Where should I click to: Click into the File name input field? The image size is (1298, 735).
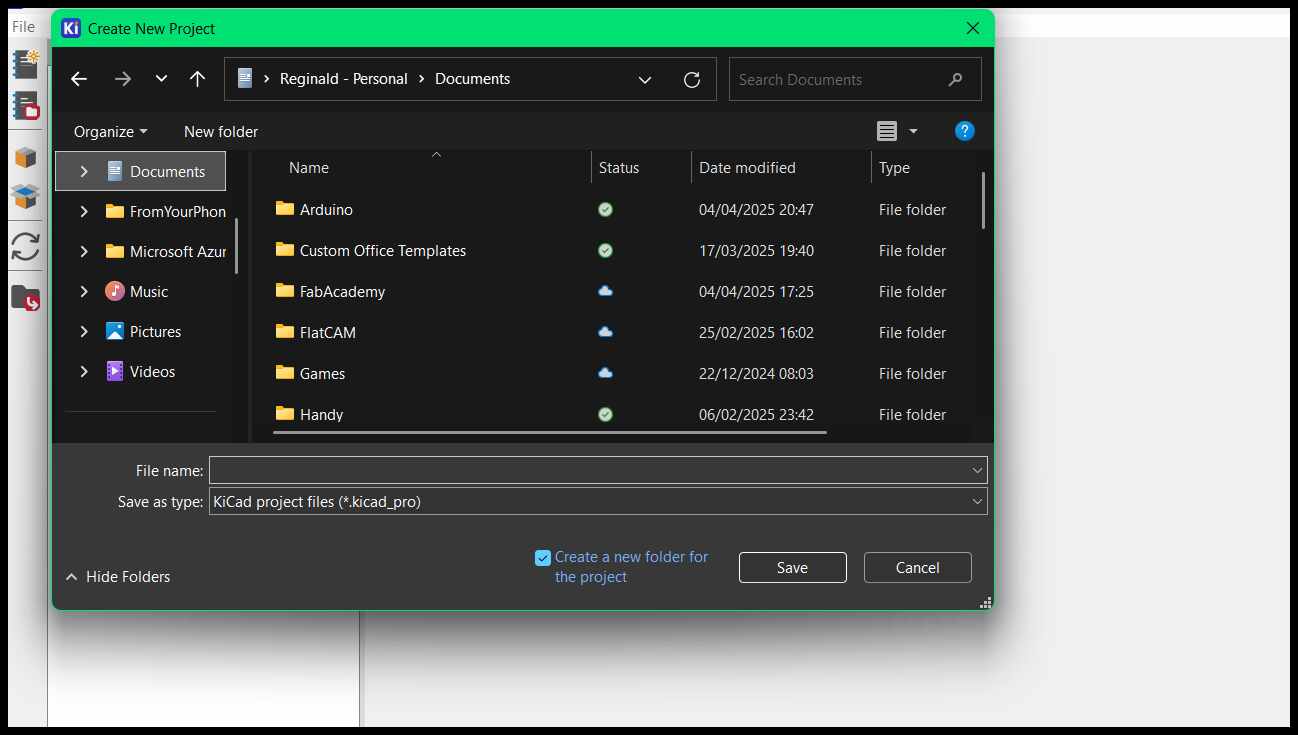coord(590,470)
